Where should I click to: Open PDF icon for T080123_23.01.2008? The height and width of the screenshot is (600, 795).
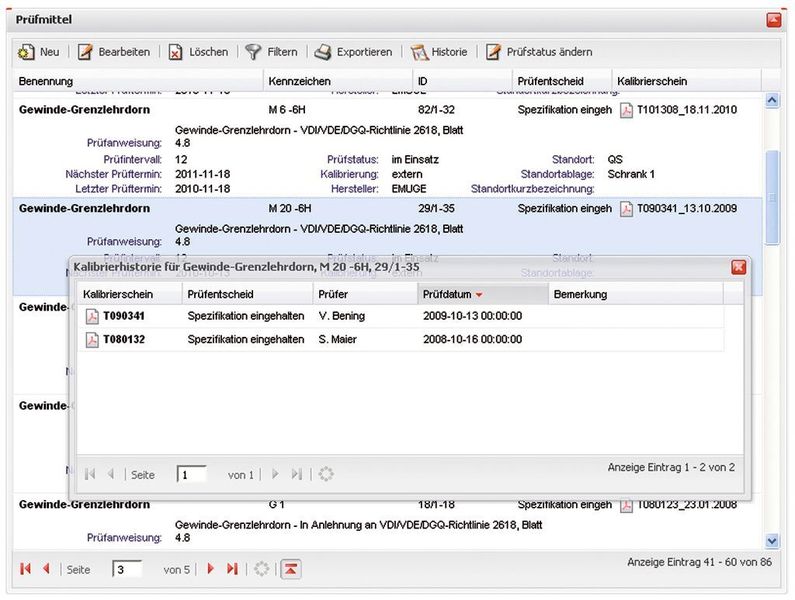(x=626, y=506)
